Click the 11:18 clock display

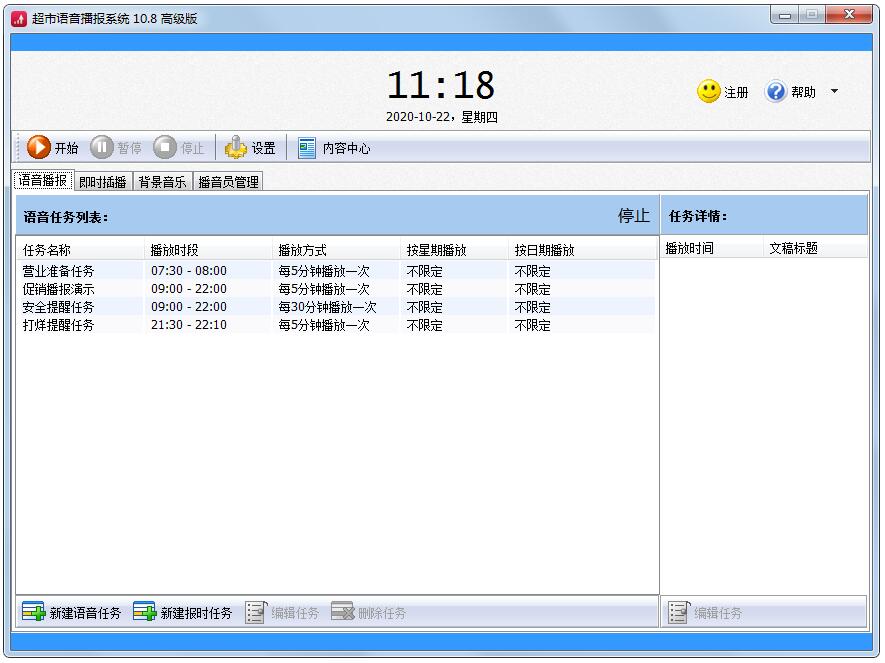point(441,85)
